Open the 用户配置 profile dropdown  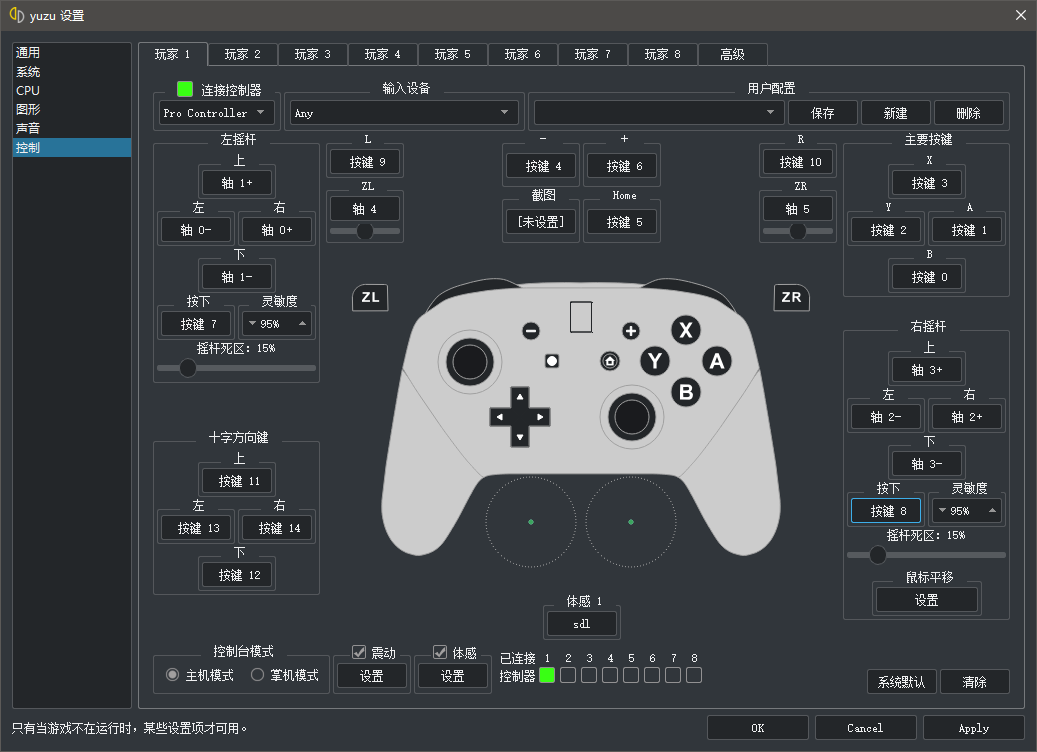(x=658, y=113)
